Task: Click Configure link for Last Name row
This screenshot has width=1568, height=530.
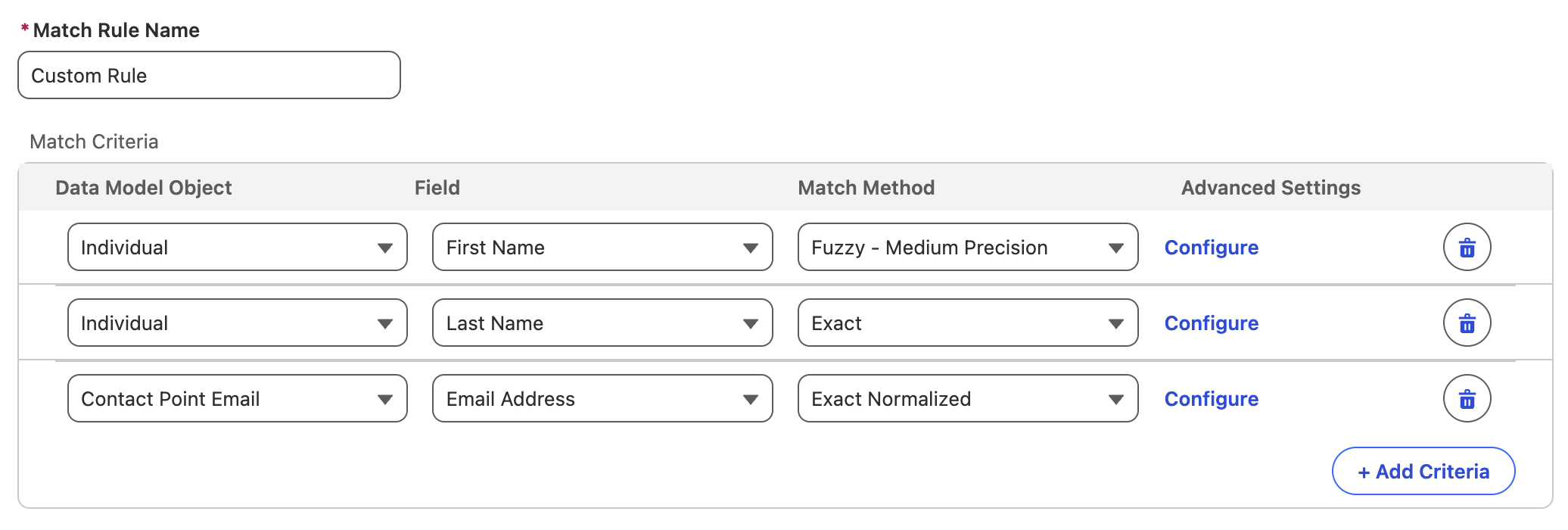Action: [x=1211, y=323]
